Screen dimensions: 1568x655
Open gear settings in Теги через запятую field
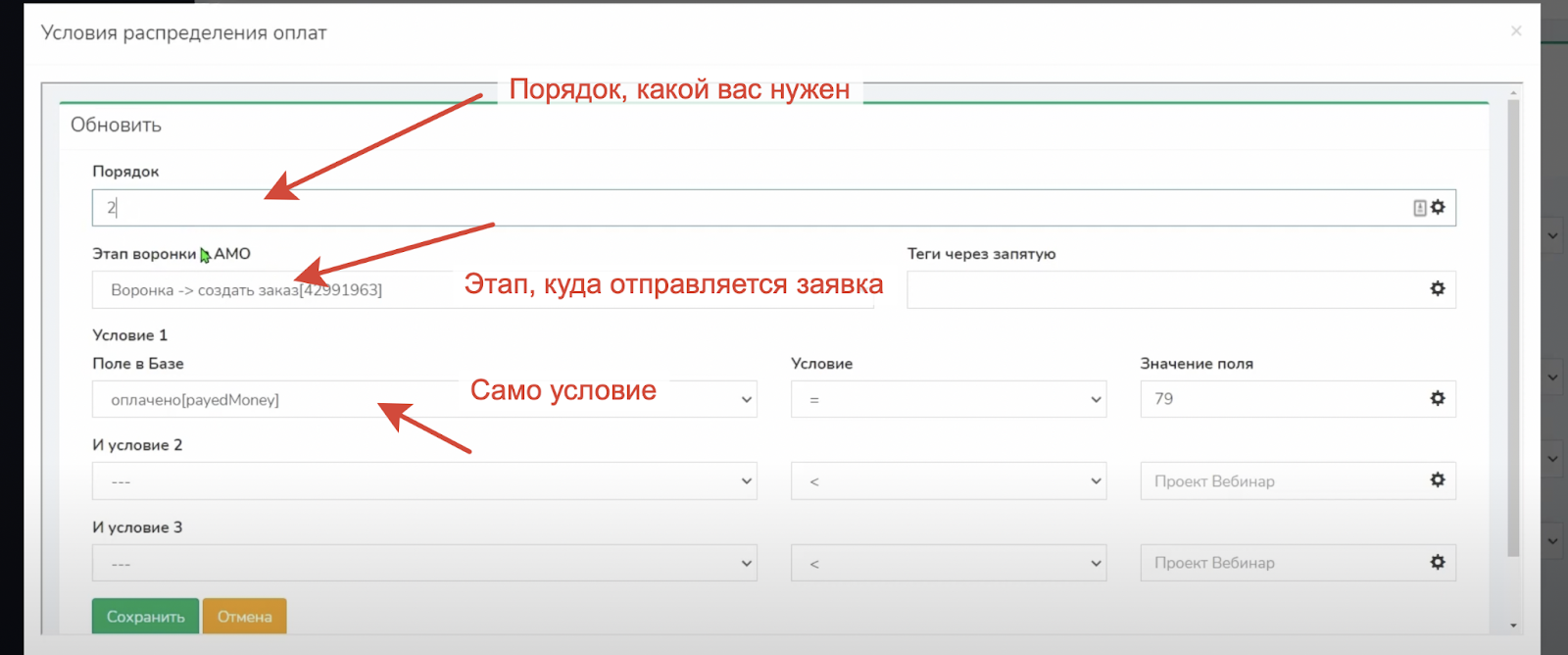click(1438, 288)
